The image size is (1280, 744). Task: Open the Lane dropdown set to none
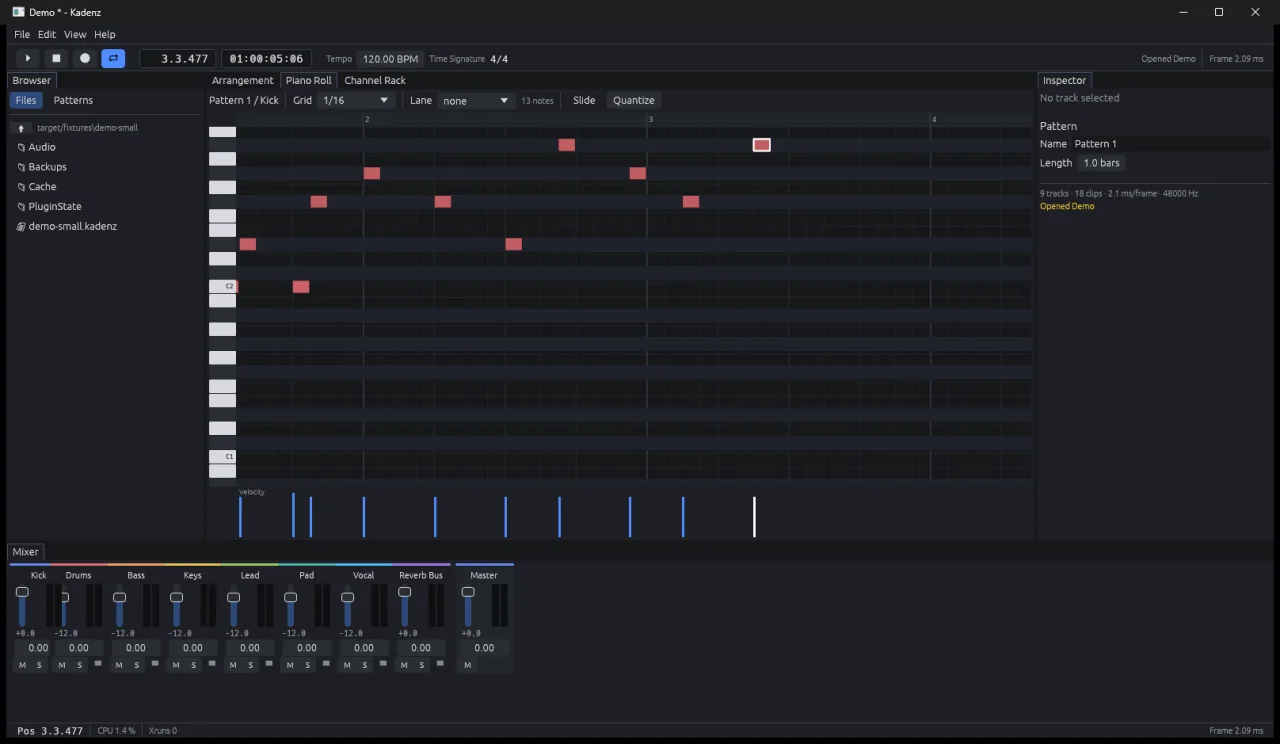[x=476, y=100]
